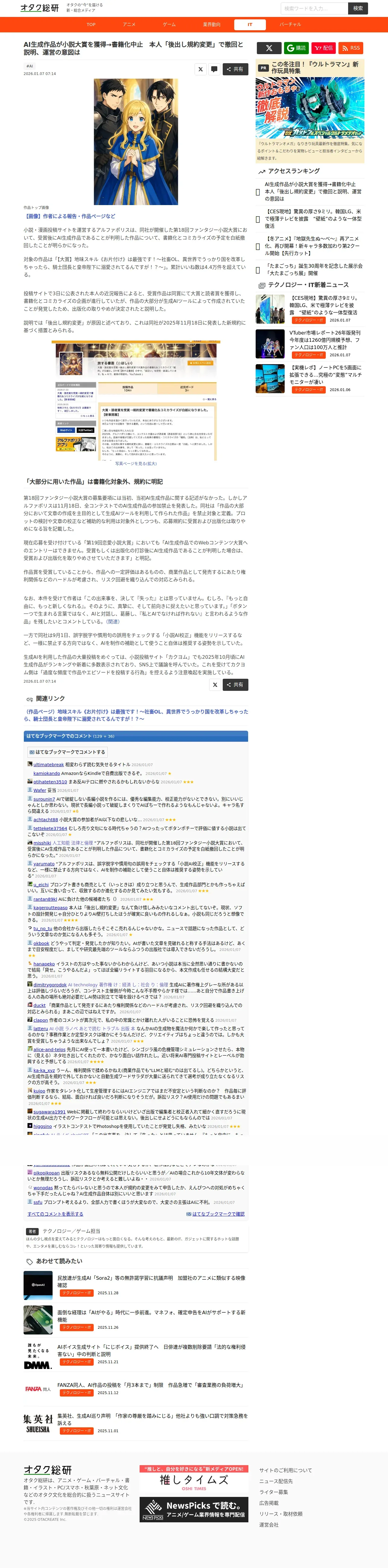
Task: Share on X below the article body
Action: 215,685
